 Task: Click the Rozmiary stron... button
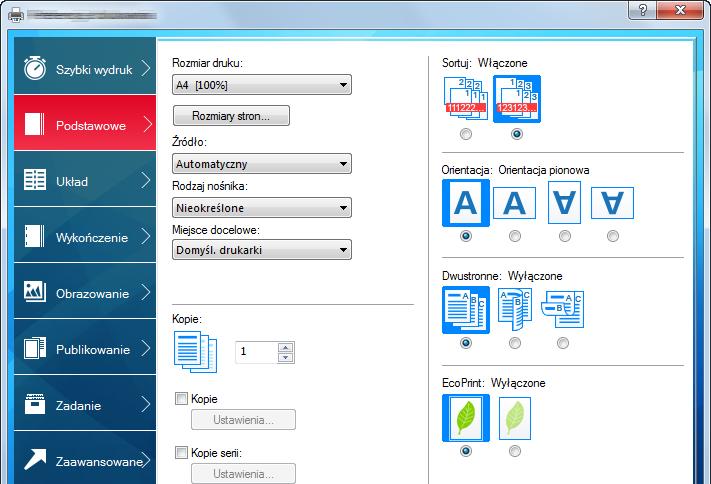pyautogui.click(x=231, y=116)
